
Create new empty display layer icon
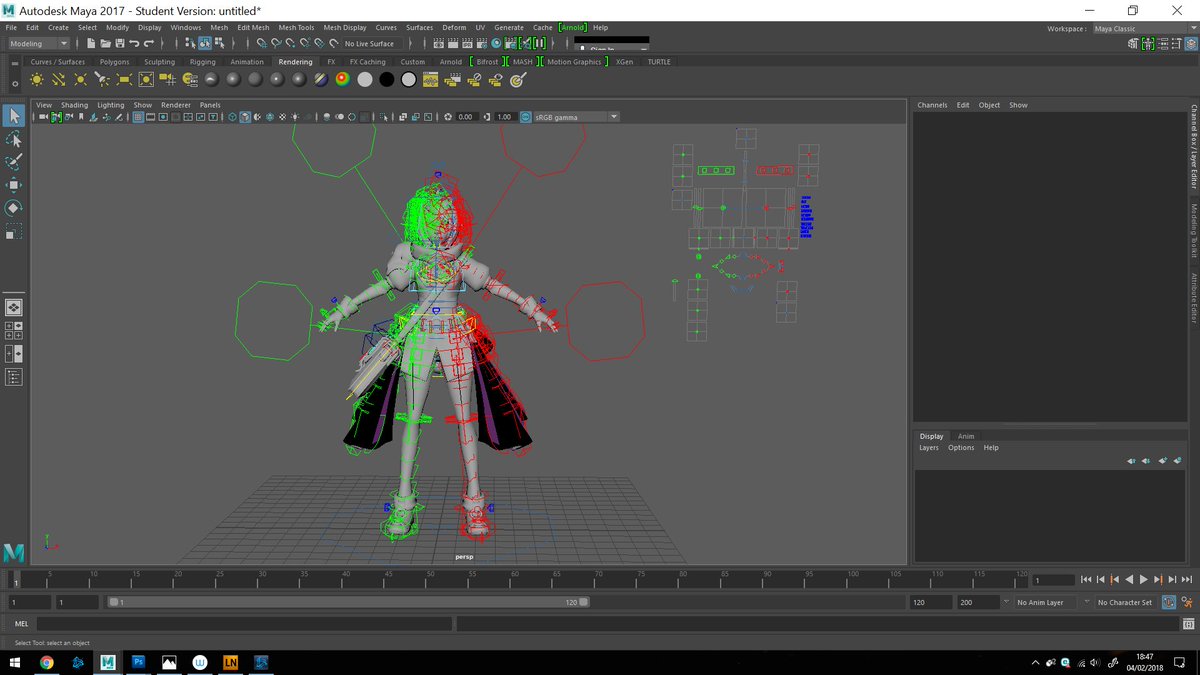pyautogui.click(x=1161, y=461)
